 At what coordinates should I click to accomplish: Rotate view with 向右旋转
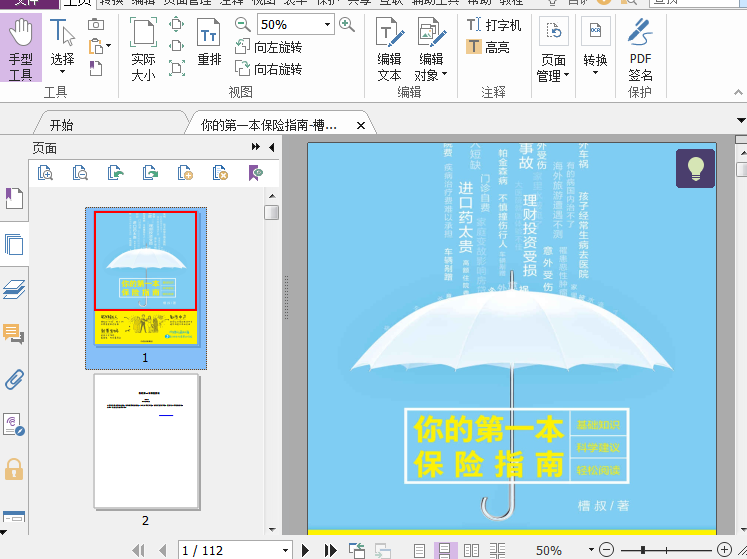(269, 69)
